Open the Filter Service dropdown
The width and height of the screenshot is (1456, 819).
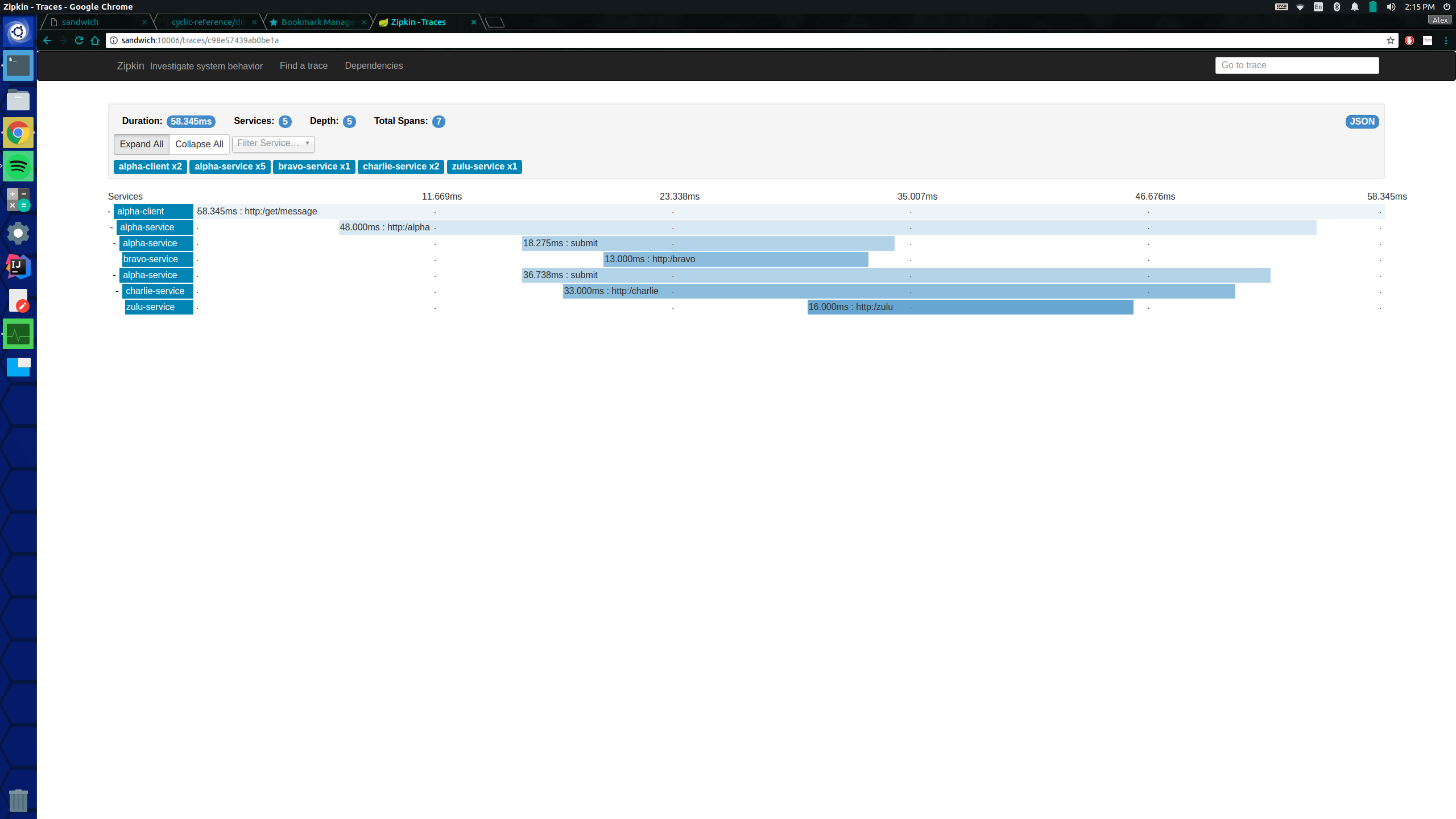pos(273,144)
